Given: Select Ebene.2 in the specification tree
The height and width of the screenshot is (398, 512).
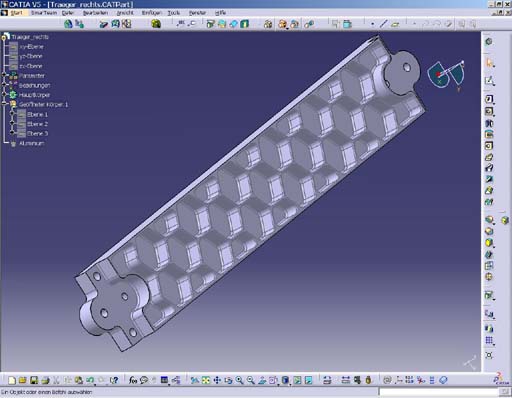Looking at the screenshot, I should coord(37,124).
